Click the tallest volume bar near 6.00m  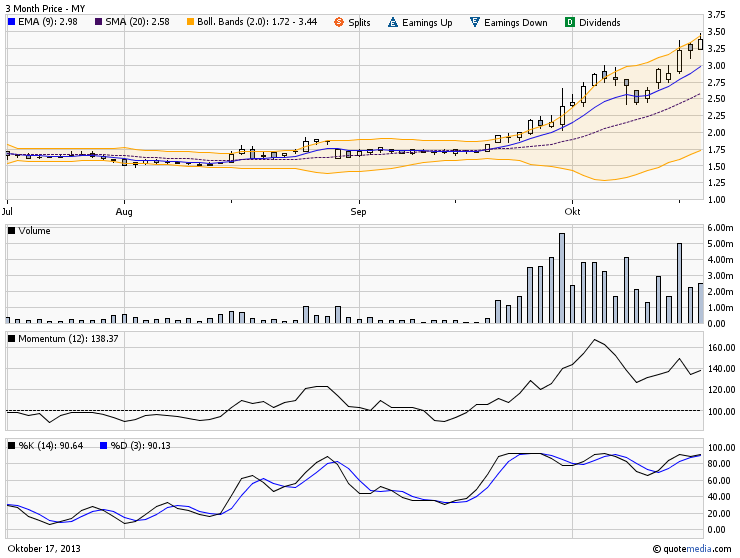tap(562, 278)
